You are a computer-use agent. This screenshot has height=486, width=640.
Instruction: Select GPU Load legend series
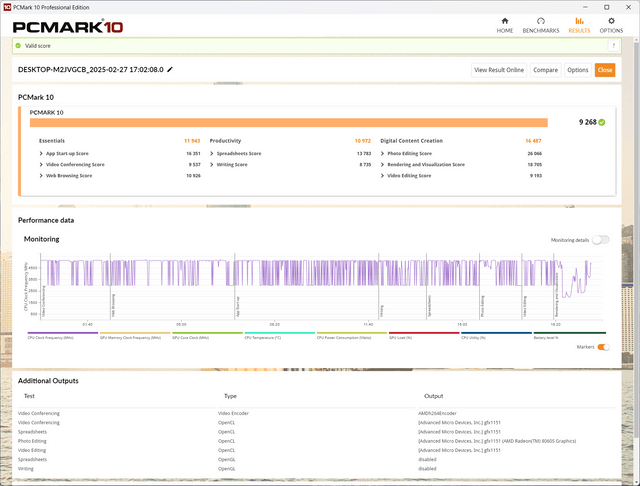pyautogui.click(x=424, y=335)
